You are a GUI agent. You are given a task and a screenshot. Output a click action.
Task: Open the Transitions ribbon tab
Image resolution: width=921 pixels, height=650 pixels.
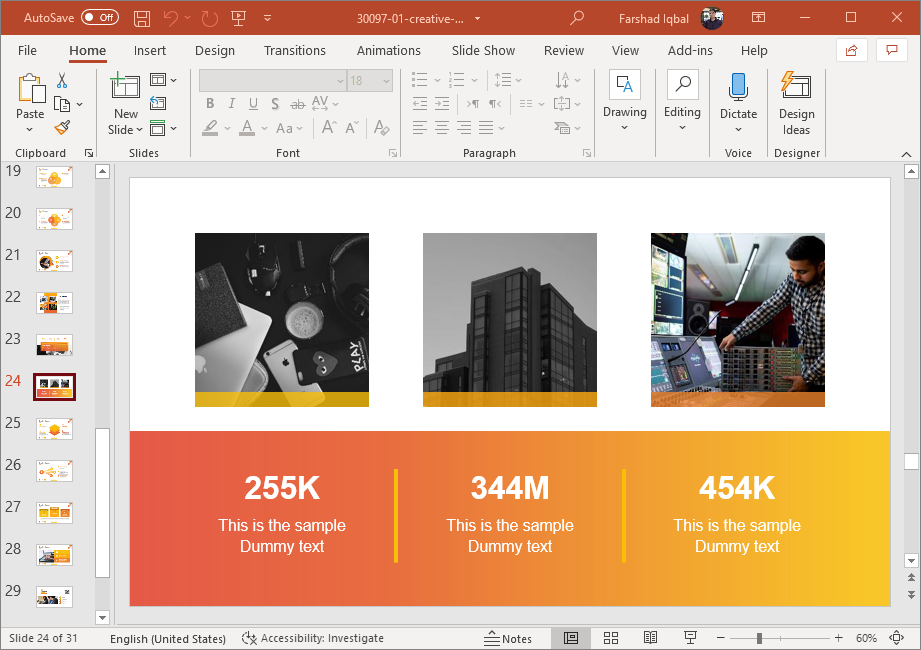[294, 50]
